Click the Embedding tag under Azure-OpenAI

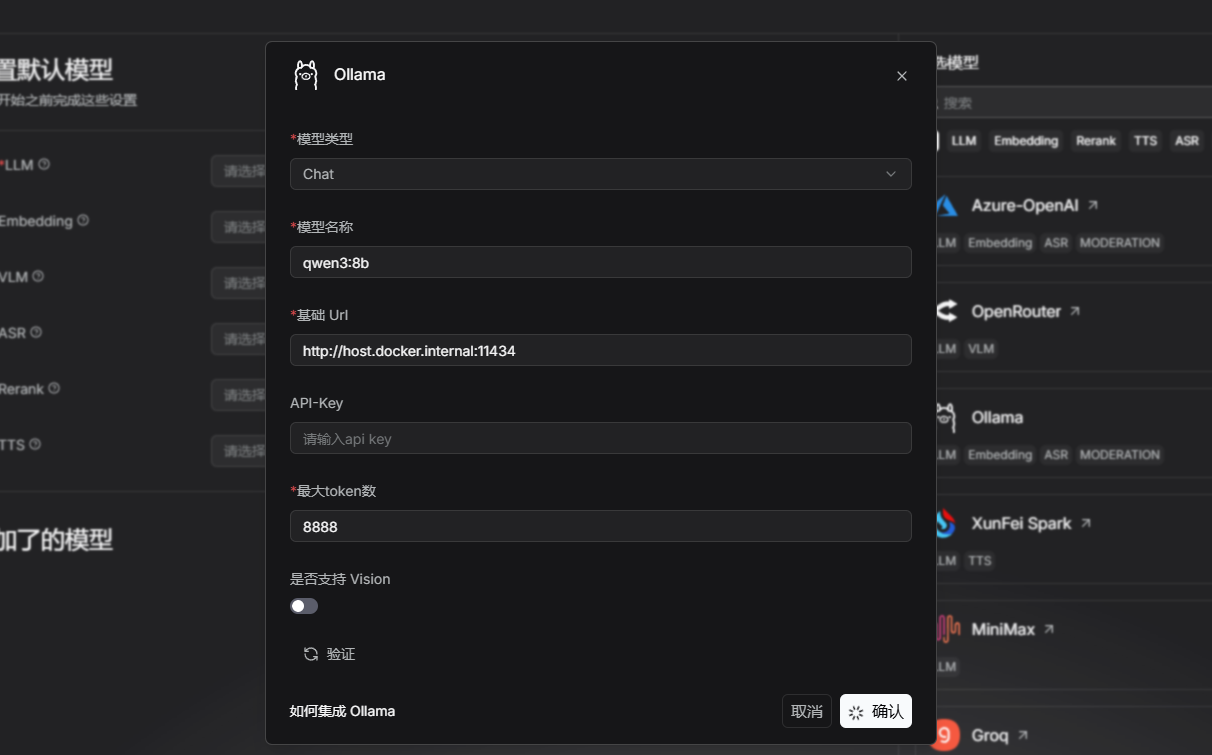[1000, 243]
